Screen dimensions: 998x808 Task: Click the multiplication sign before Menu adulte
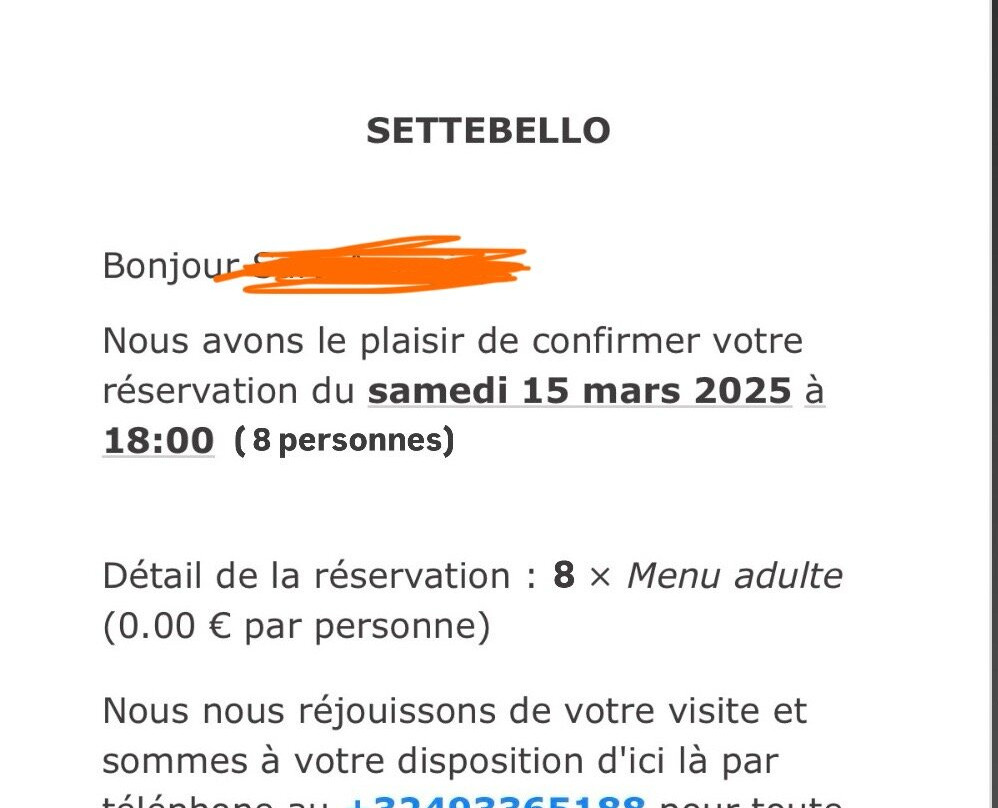tap(600, 577)
